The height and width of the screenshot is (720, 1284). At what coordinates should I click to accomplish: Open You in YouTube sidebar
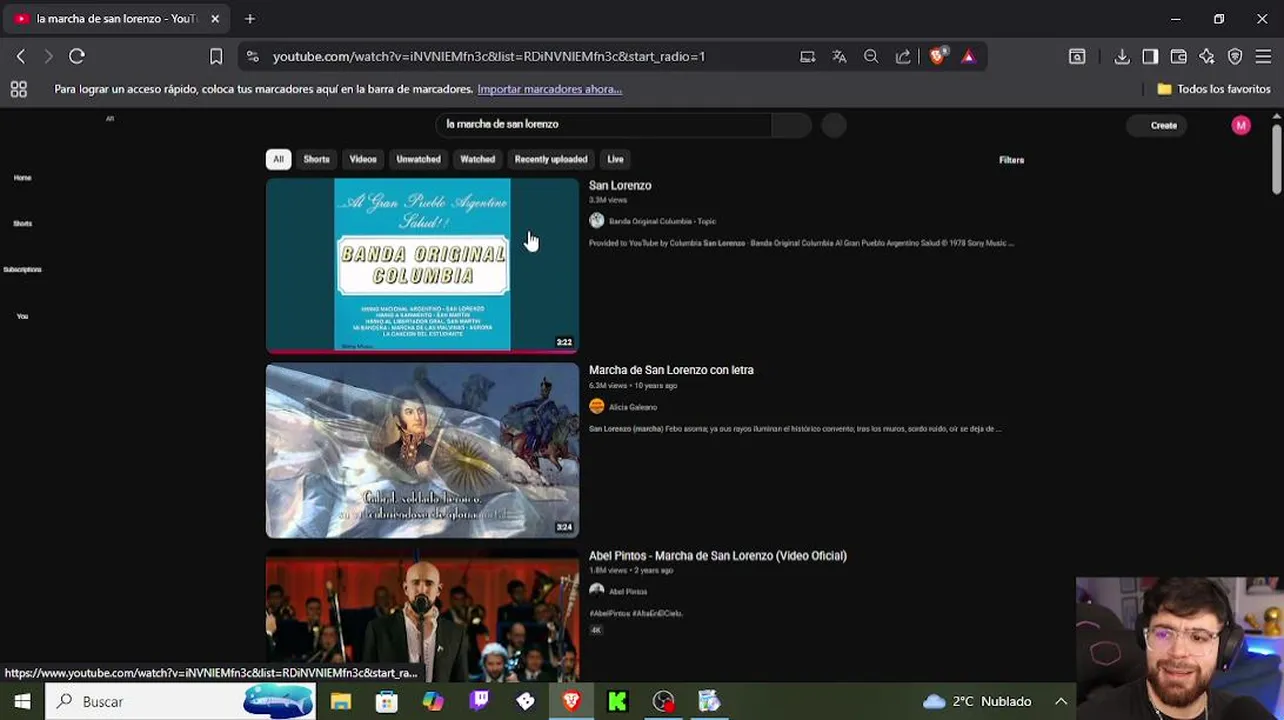click(22, 316)
